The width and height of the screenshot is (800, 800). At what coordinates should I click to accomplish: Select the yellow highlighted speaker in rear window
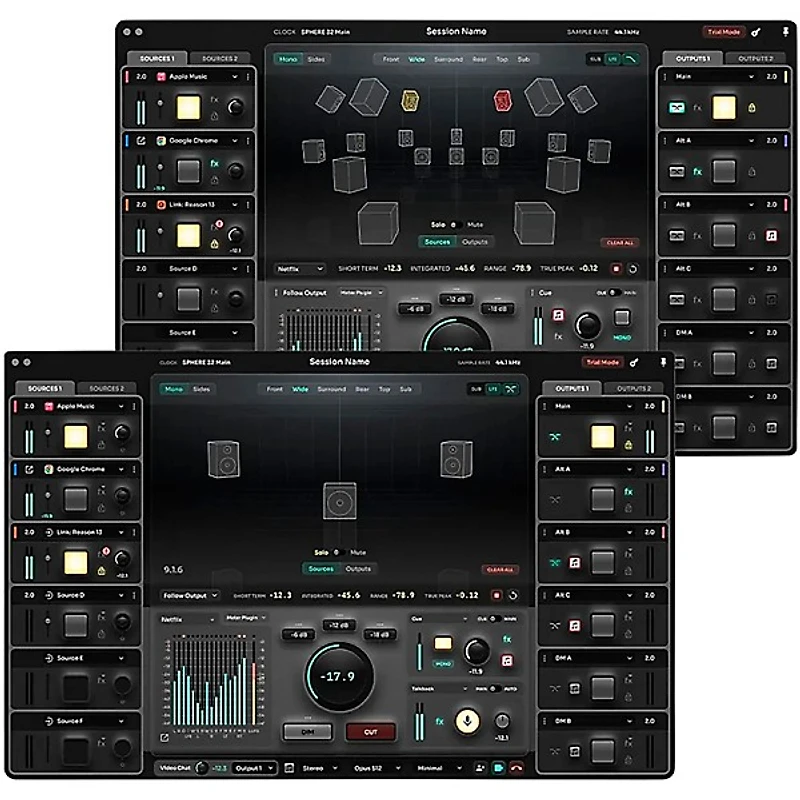tap(409, 98)
